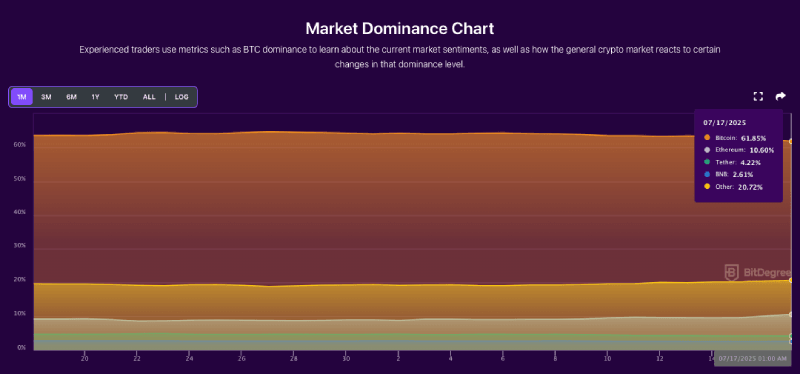Click the Ethereum grey legend dot
Image resolution: width=800 pixels, height=374 pixels.
coord(707,150)
